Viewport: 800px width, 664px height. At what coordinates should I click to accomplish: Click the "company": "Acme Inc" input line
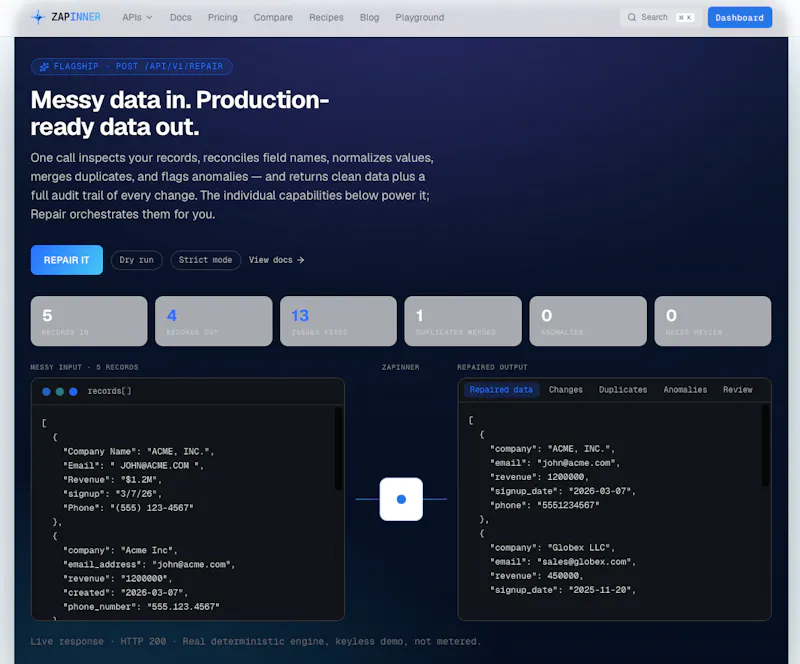coord(120,550)
